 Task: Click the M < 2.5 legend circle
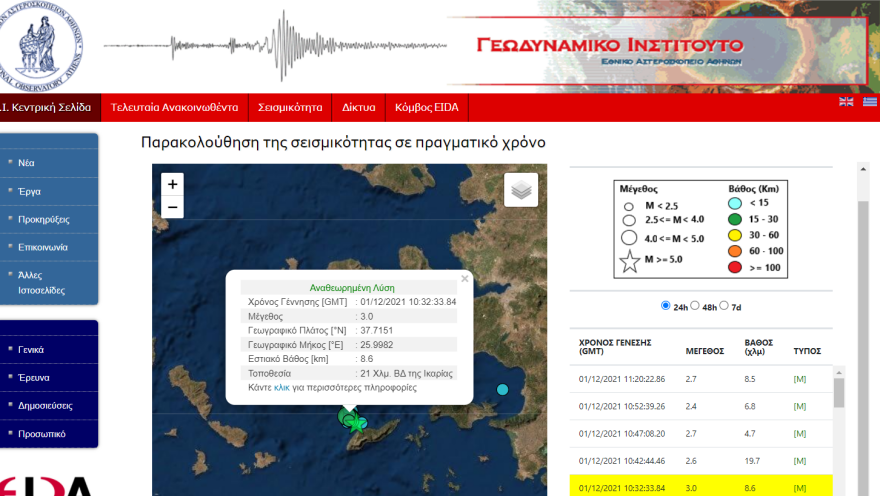629,206
